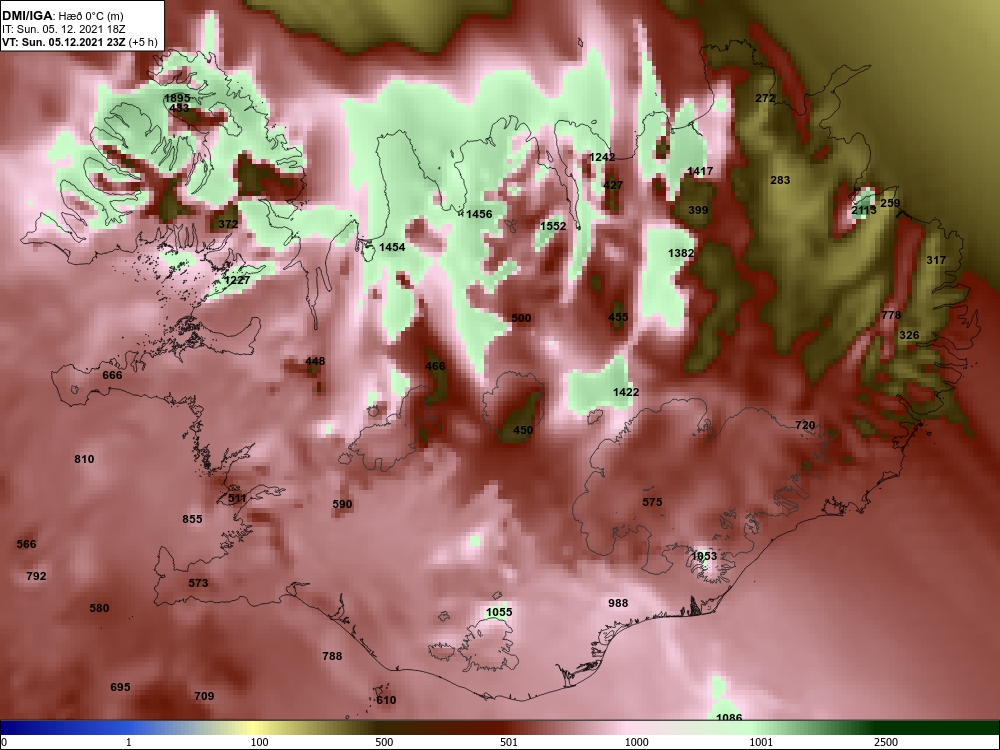
Task: Click the 1001 label on the color scale
Action: 762,742
